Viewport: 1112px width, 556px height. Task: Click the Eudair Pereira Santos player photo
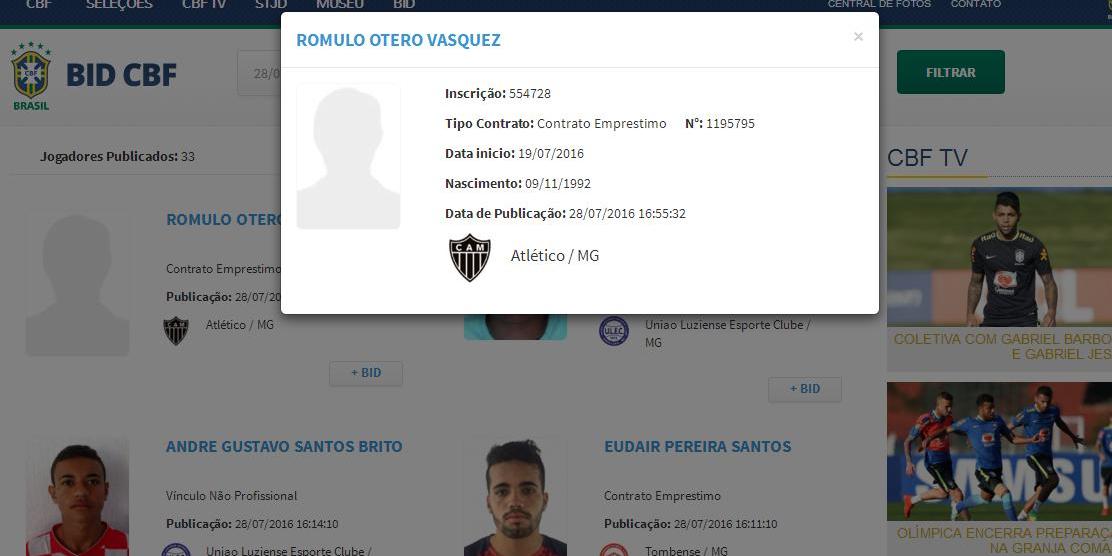pyautogui.click(x=516, y=496)
